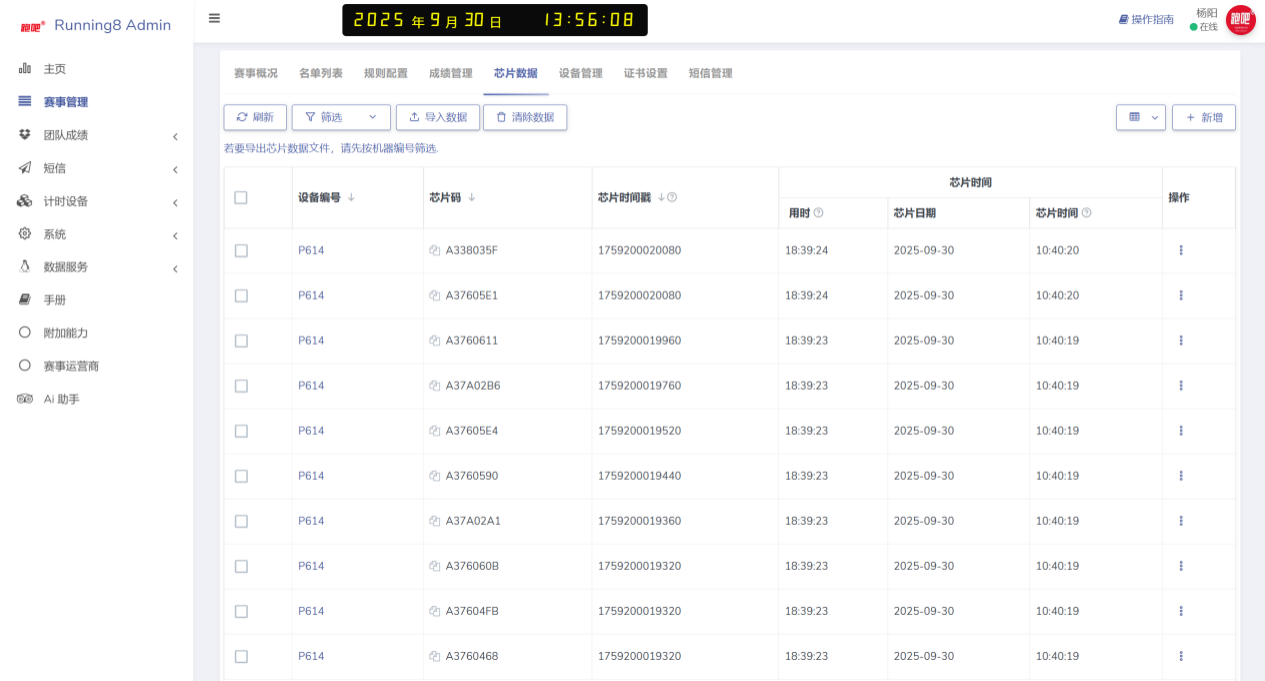
Task: Switch to the 证书设置 tab
Action: (645, 73)
